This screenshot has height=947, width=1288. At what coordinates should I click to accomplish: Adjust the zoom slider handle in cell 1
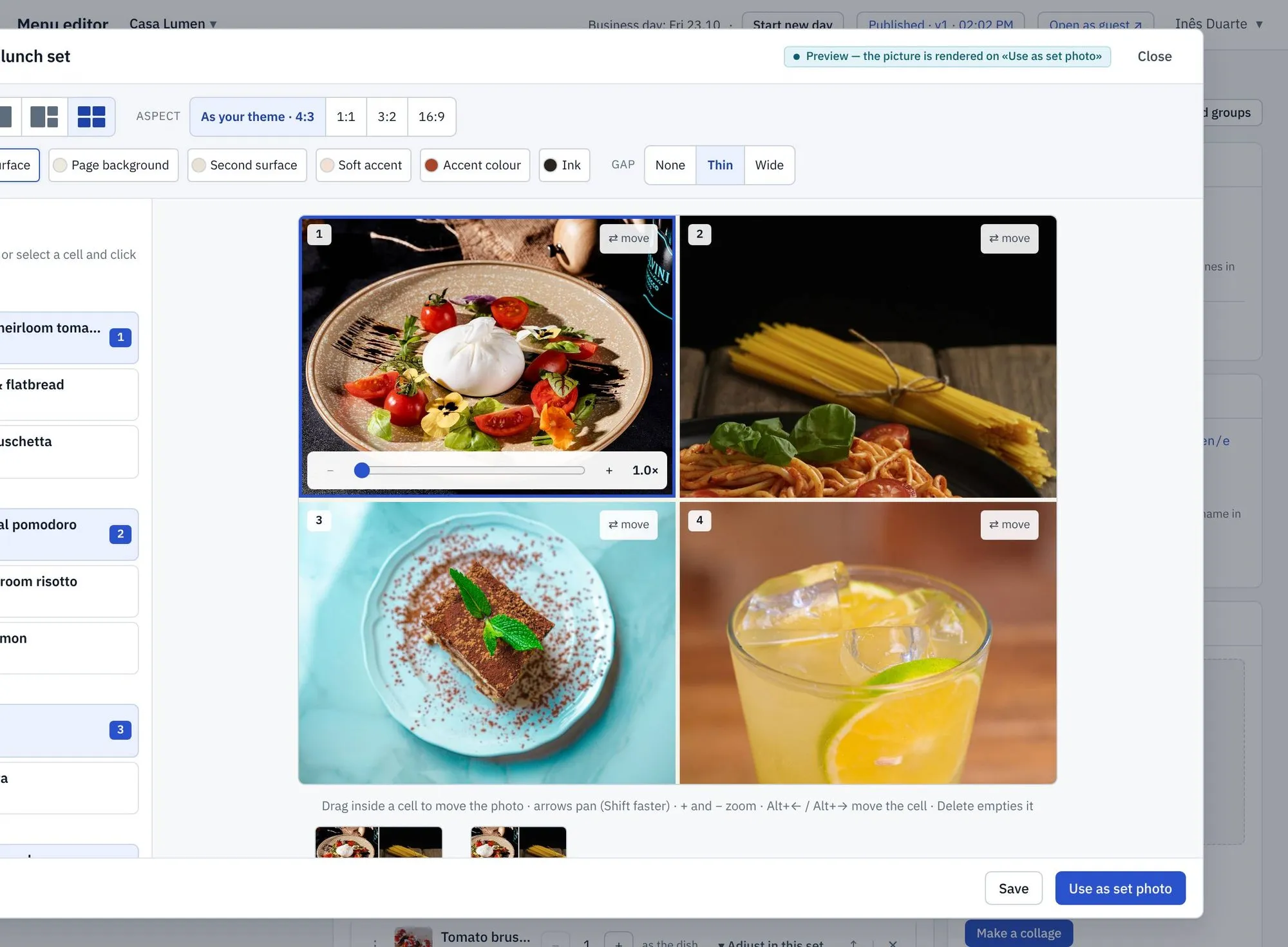362,471
